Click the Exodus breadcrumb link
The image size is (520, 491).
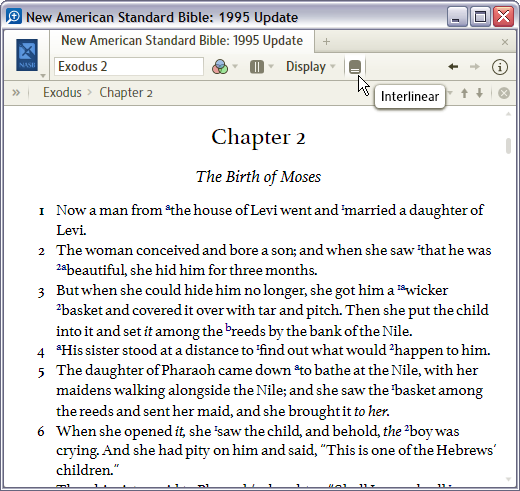62,92
